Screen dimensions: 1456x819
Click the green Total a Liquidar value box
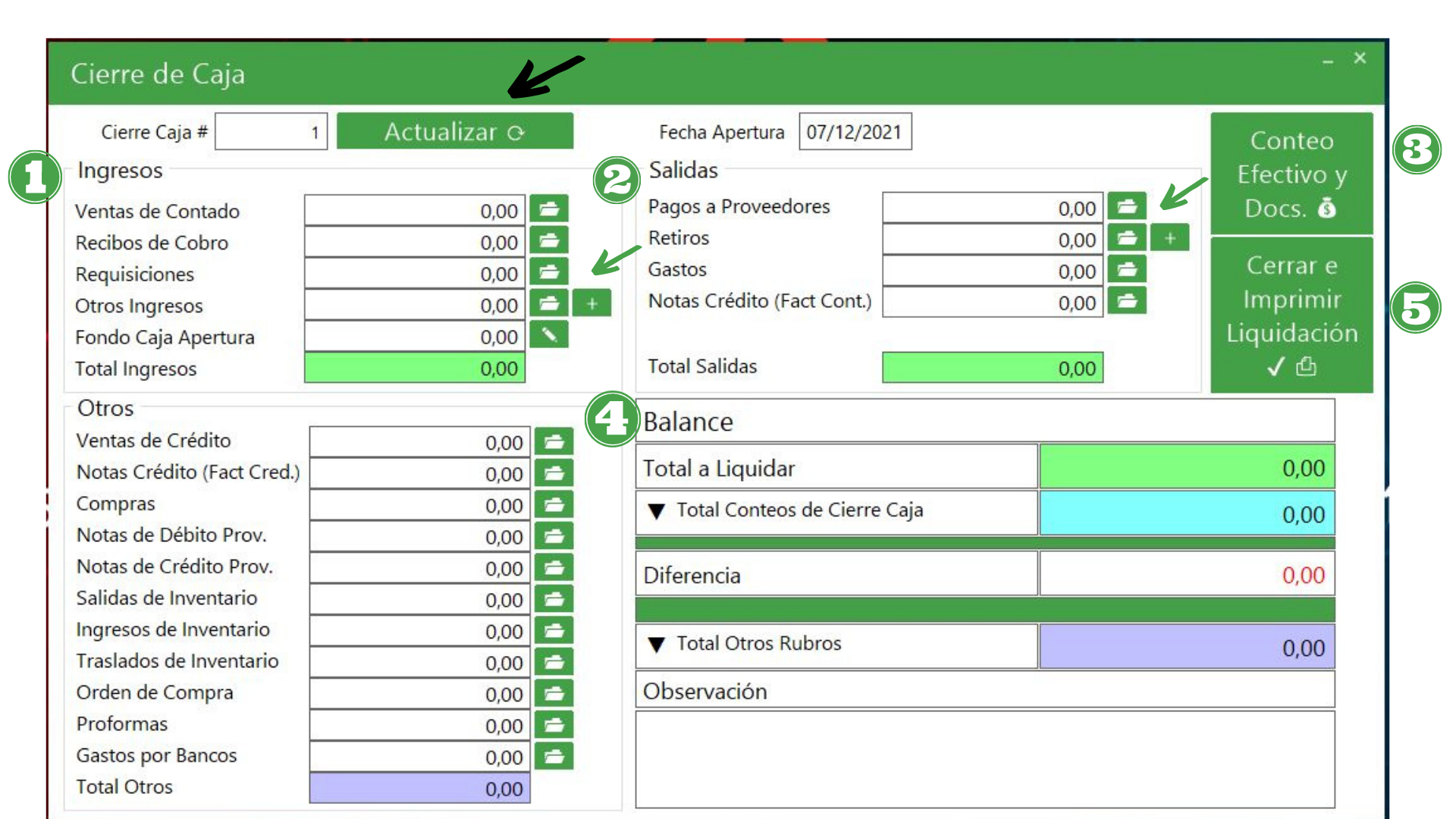(x=1186, y=467)
